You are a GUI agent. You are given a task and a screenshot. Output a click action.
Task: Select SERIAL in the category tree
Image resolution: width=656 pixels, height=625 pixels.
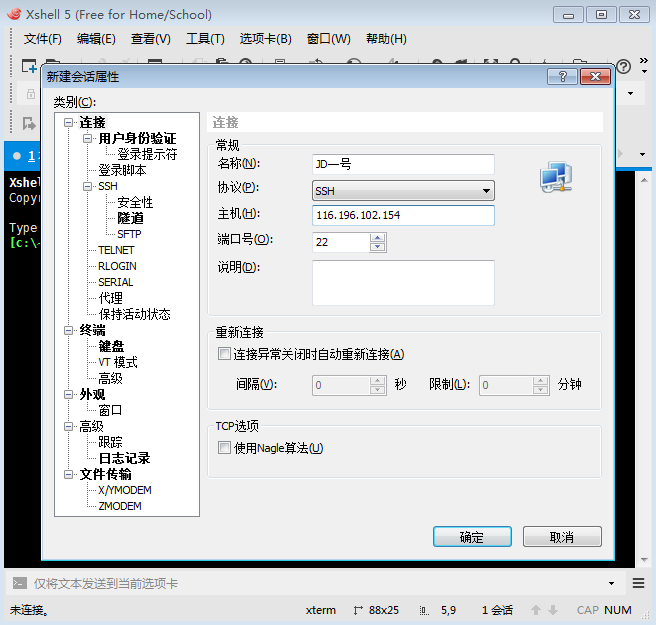tap(115, 282)
